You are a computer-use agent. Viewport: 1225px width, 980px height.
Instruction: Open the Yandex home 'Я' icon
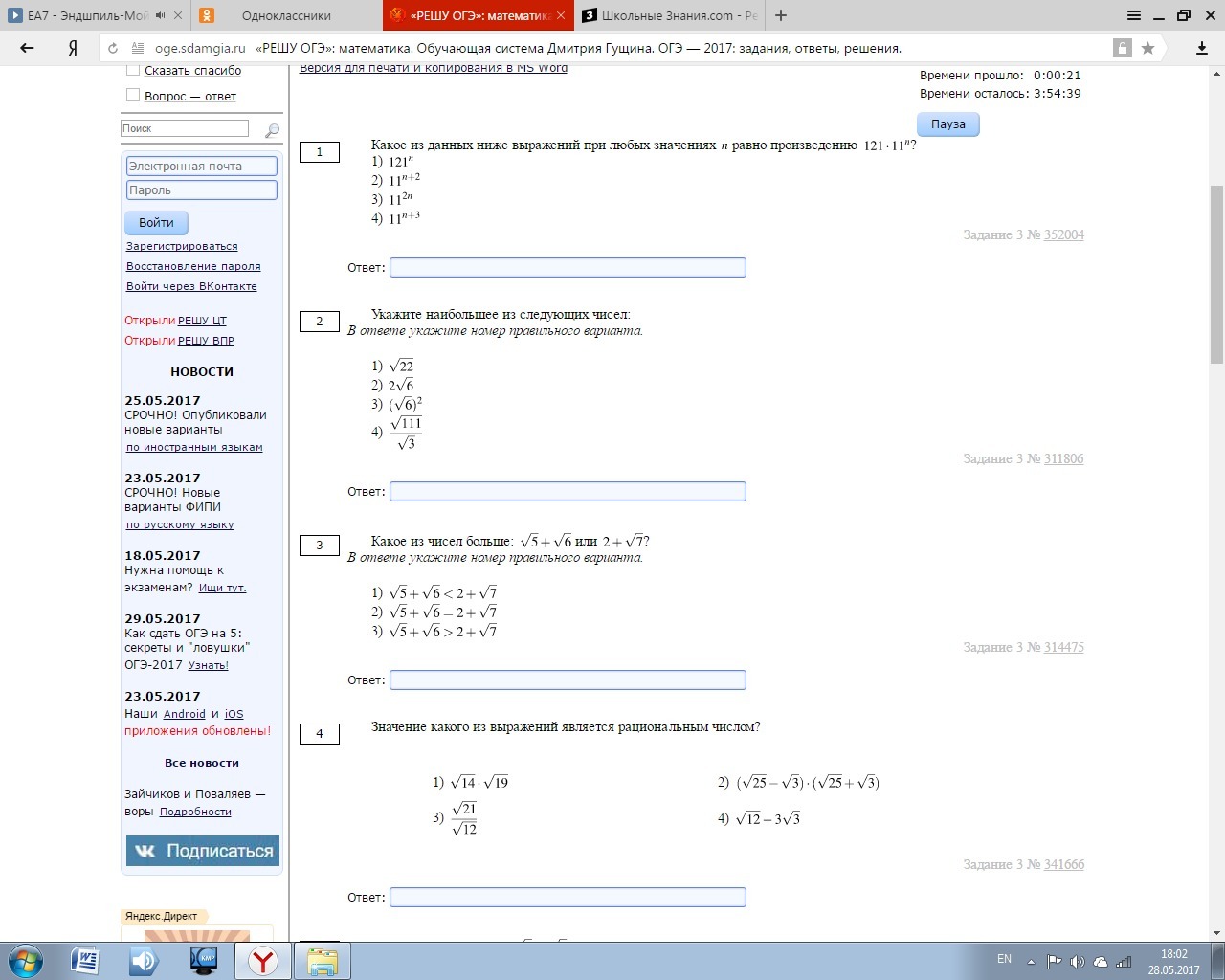click(73, 48)
